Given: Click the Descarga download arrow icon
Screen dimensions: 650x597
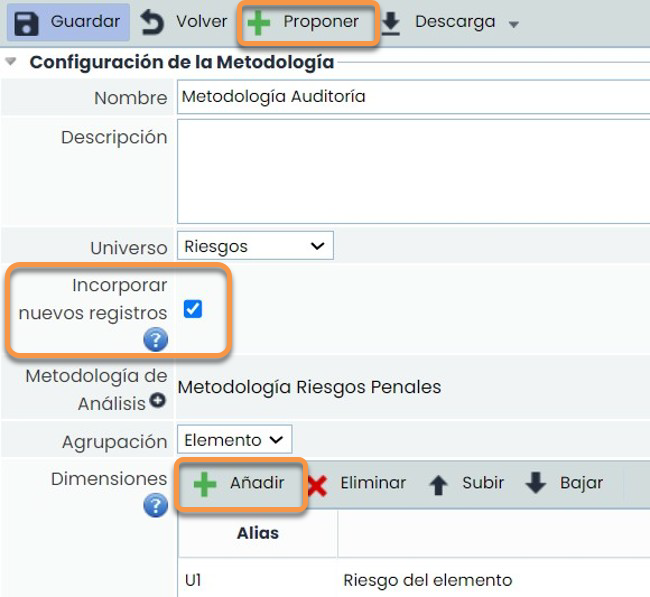Looking at the screenshot, I should [391, 23].
